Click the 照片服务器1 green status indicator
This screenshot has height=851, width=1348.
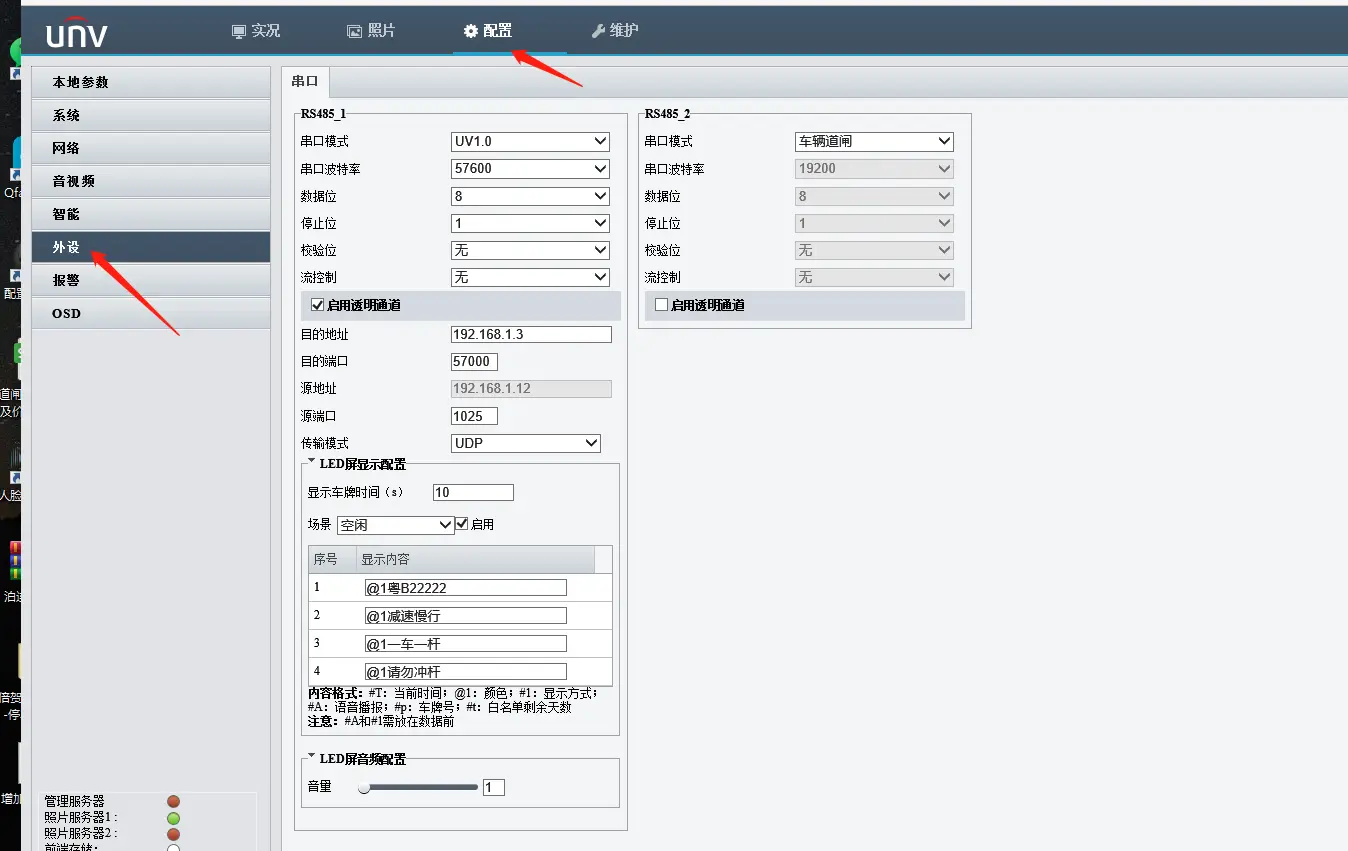point(173,818)
